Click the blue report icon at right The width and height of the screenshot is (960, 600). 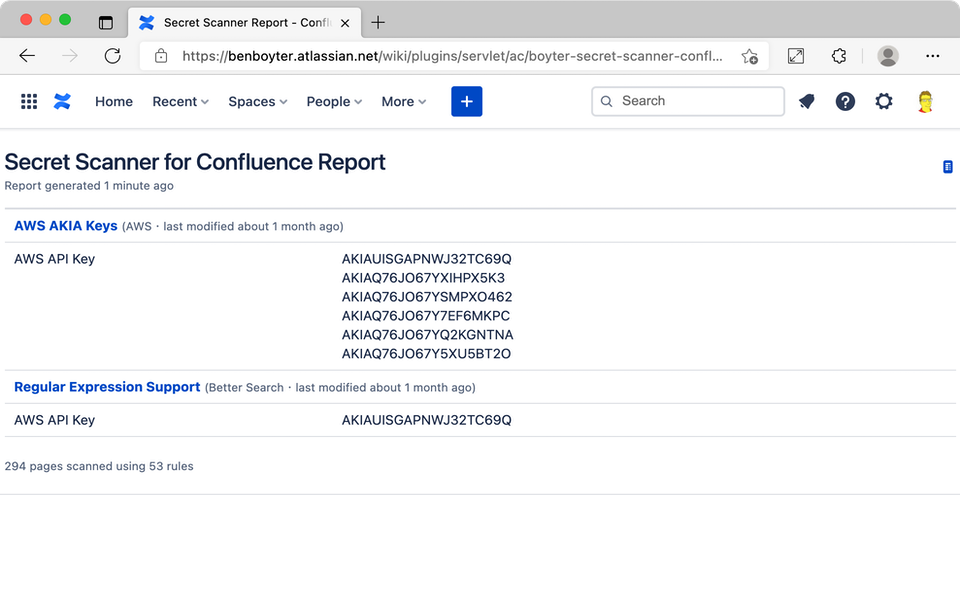coord(948,167)
